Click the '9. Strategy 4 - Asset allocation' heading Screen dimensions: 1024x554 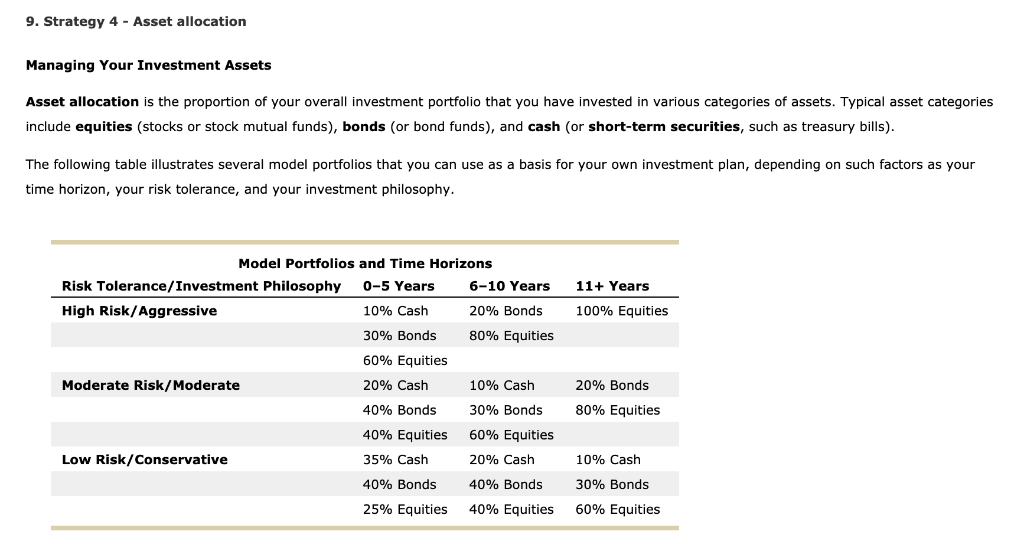tap(136, 22)
